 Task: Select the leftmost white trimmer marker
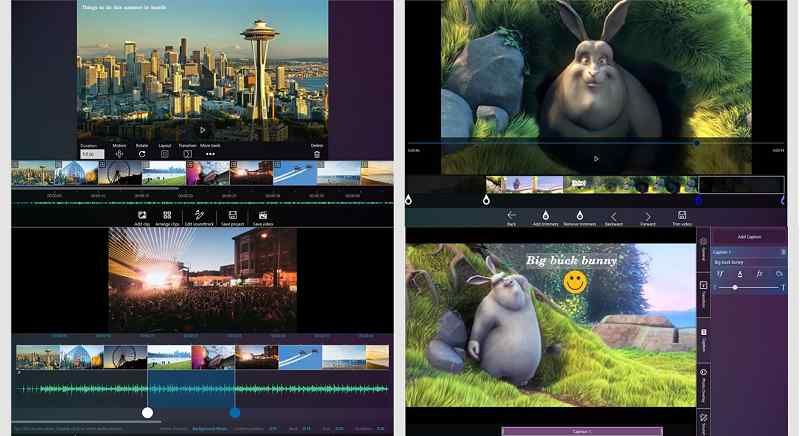pos(408,200)
